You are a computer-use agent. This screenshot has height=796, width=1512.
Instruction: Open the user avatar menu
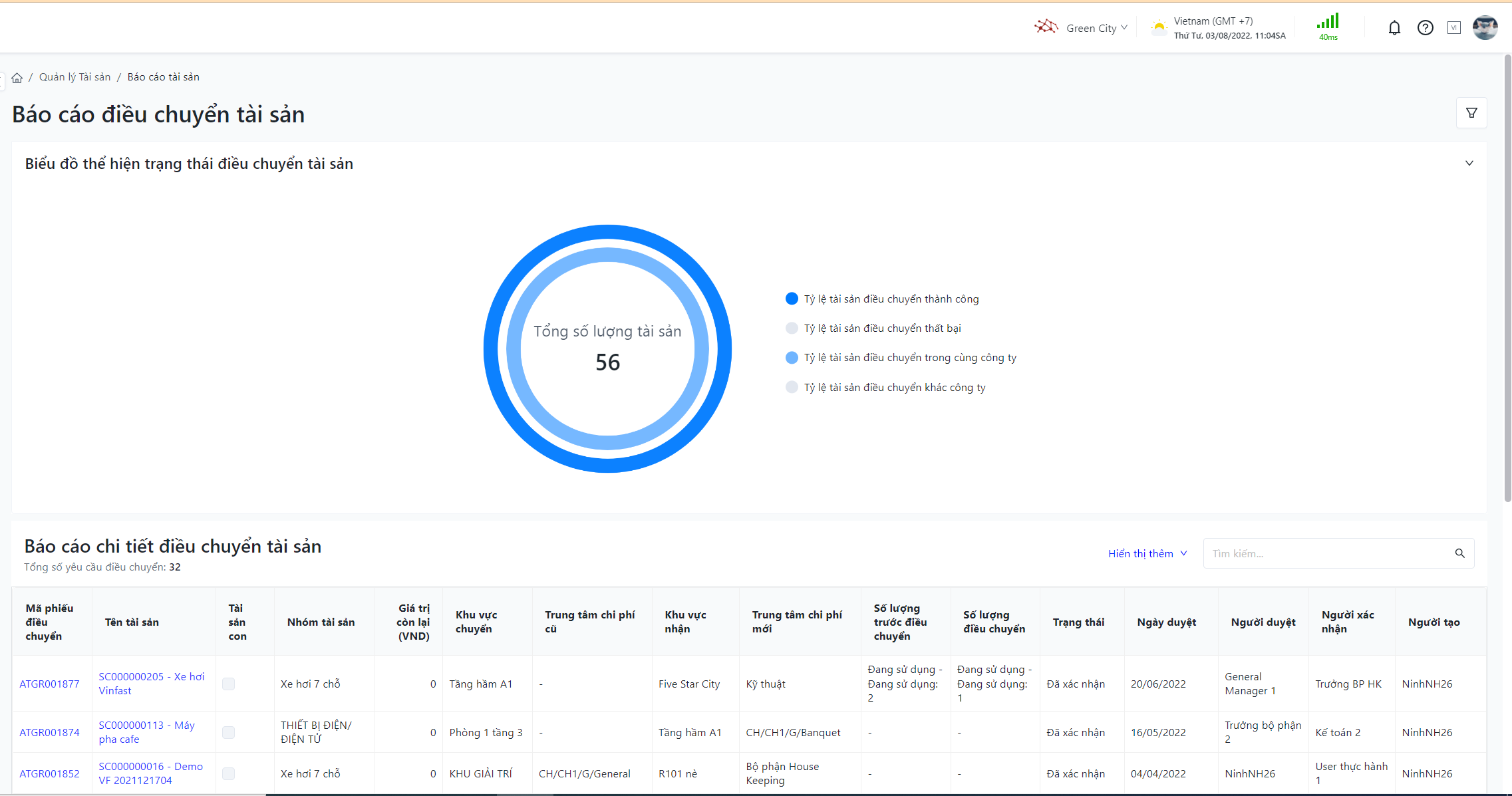click(1485, 28)
